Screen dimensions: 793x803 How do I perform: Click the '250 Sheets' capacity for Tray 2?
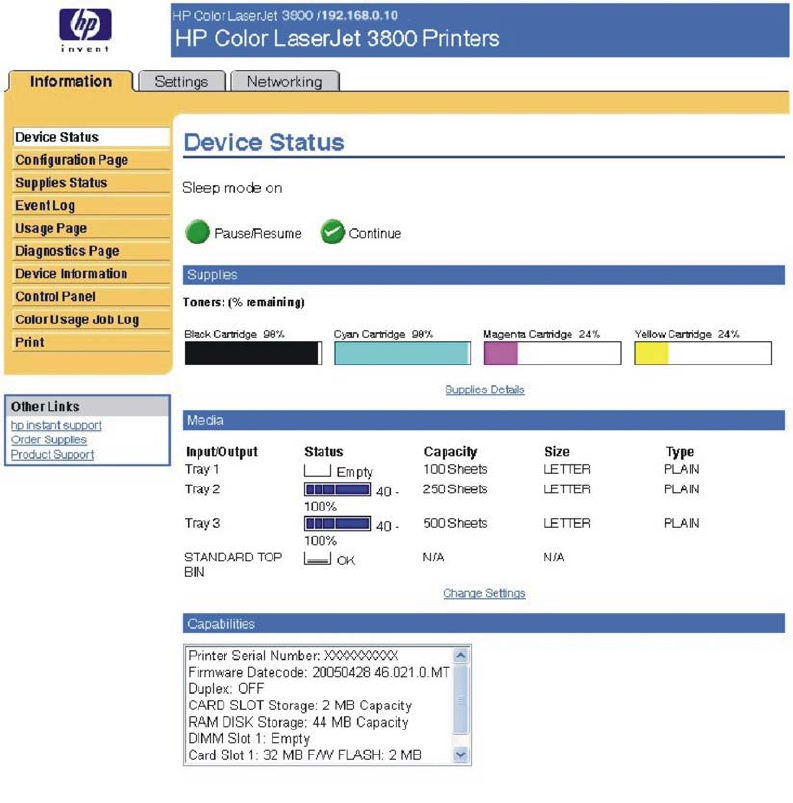coord(455,489)
